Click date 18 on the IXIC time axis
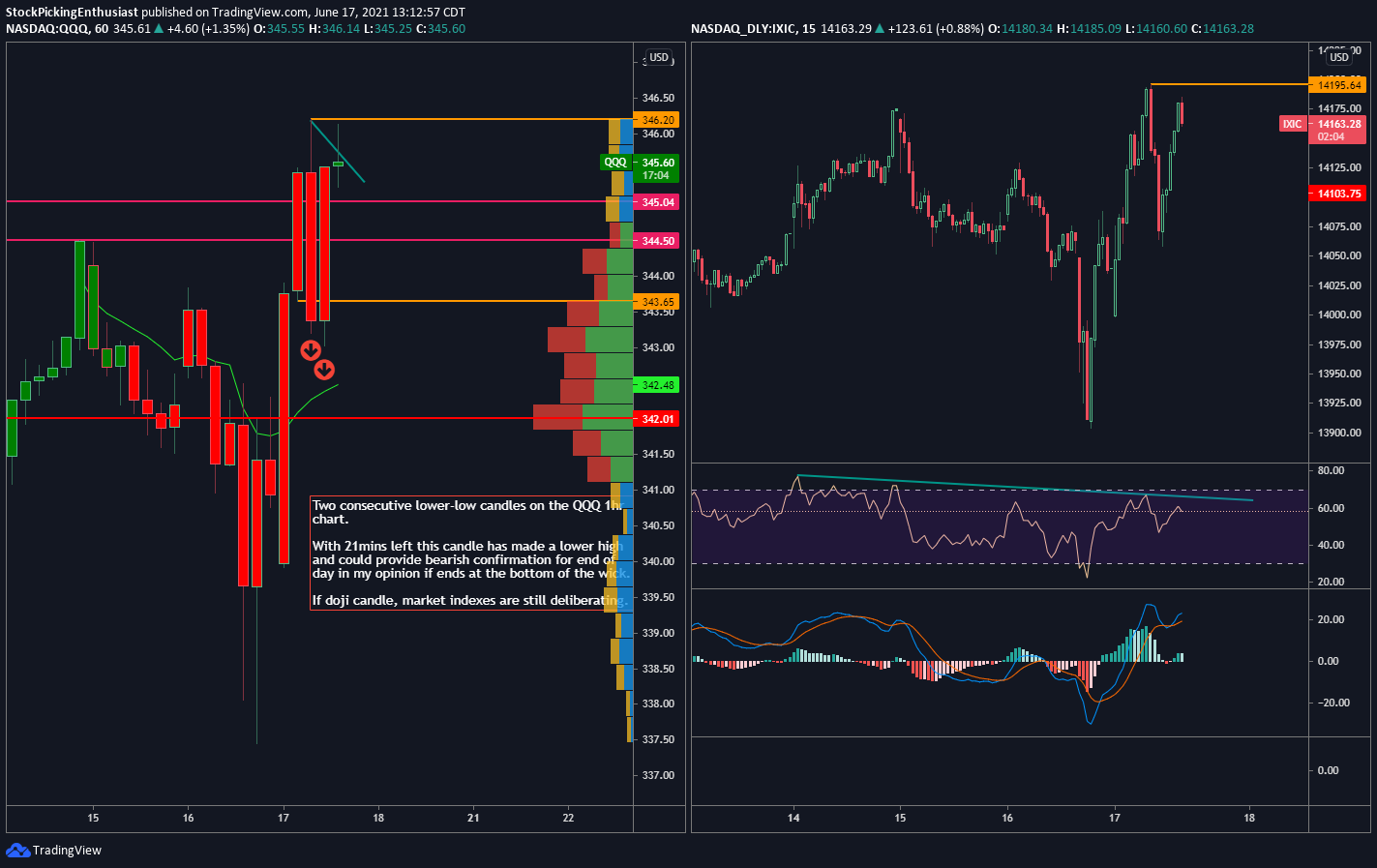The width and height of the screenshot is (1377, 868). pos(1249,818)
